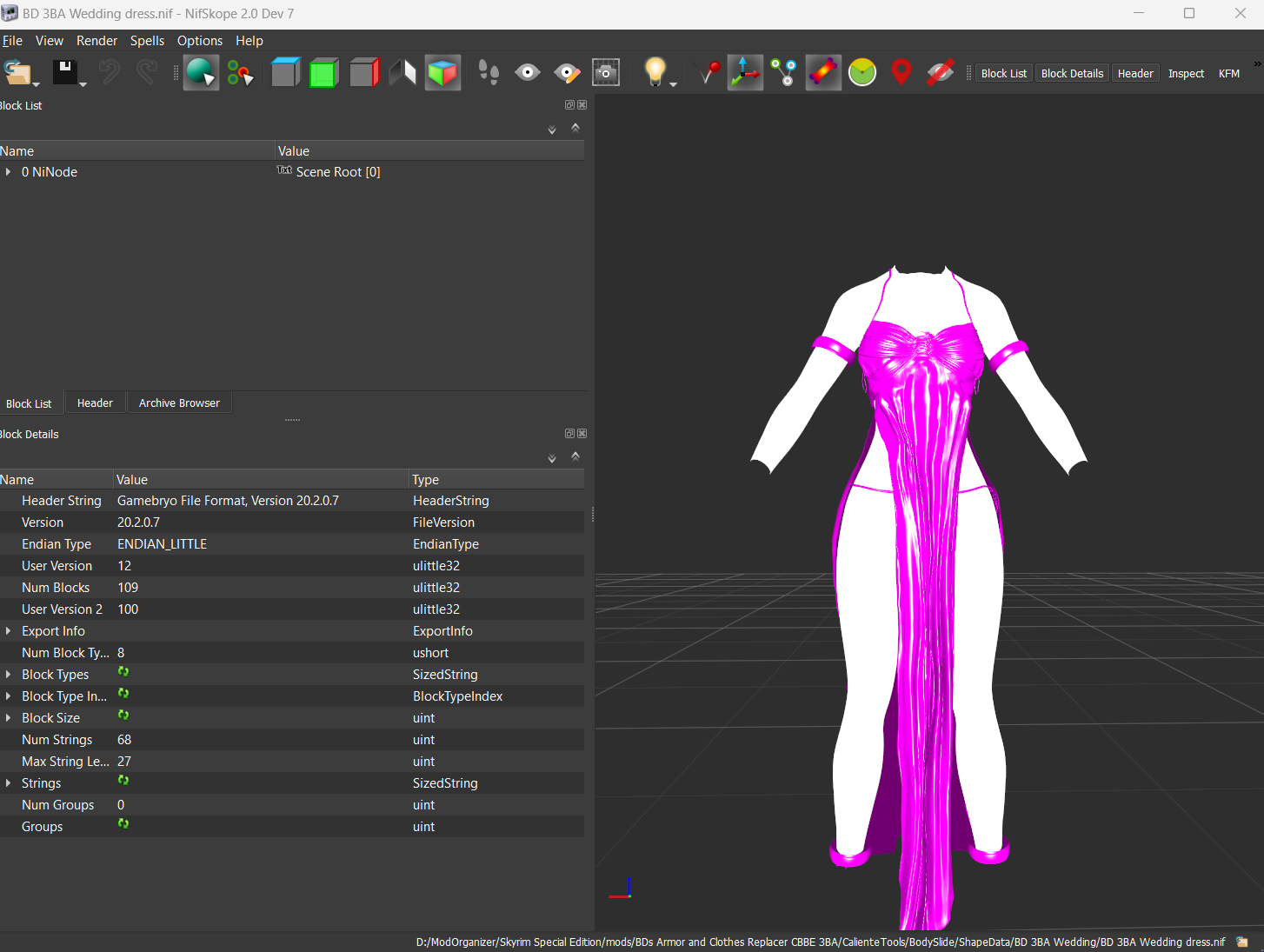Select the Num Blocks value 109

(128, 588)
